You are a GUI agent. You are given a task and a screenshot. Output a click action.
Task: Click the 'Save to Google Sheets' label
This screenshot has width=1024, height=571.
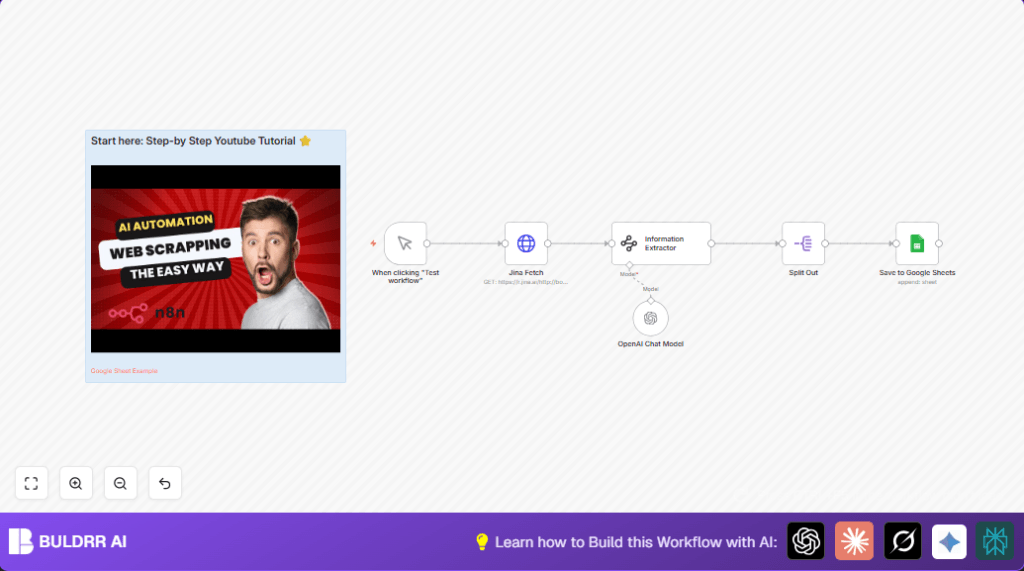[x=917, y=272]
